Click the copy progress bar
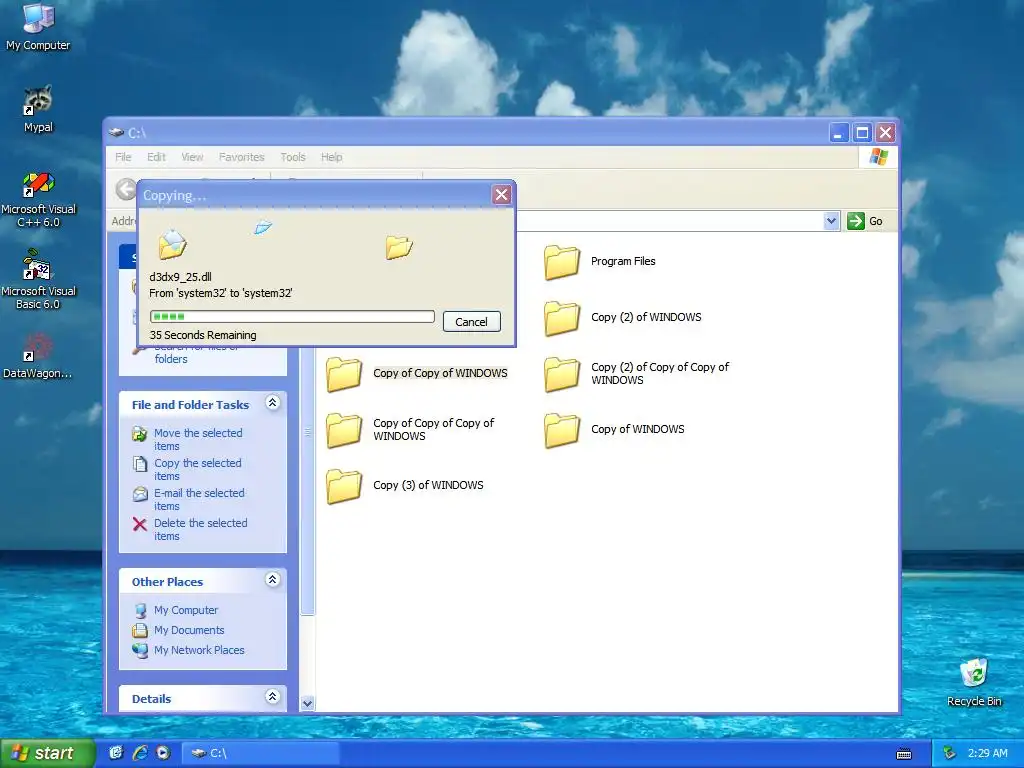 292,317
